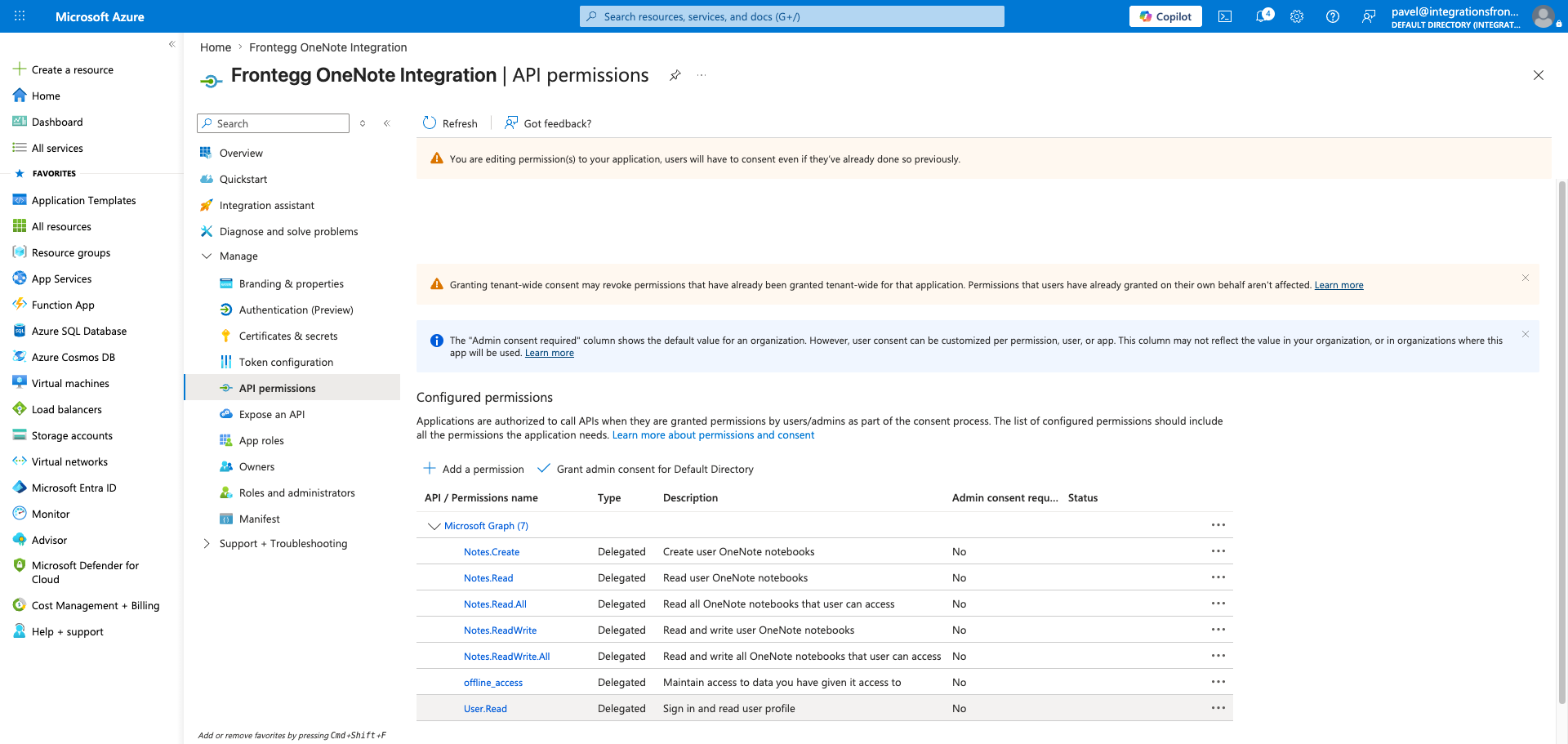Open the blade's more options ellipsis

(x=702, y=75)
